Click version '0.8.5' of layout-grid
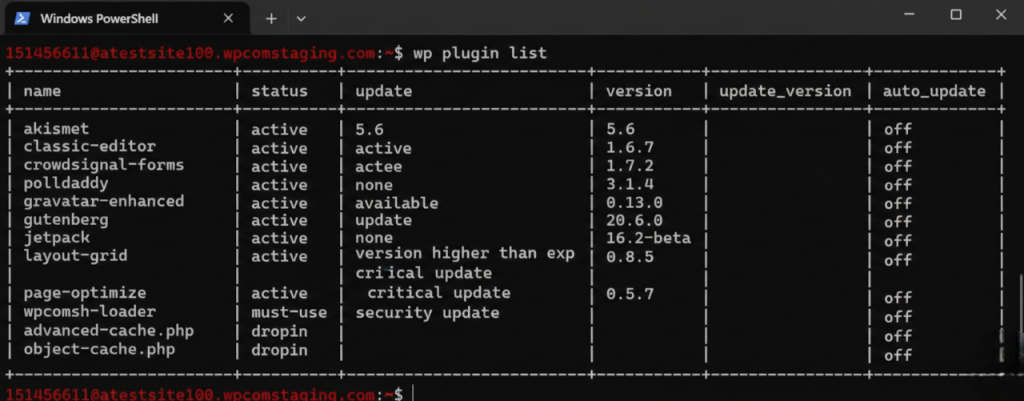The image size is (1024, 401). (x=630, y=257)
